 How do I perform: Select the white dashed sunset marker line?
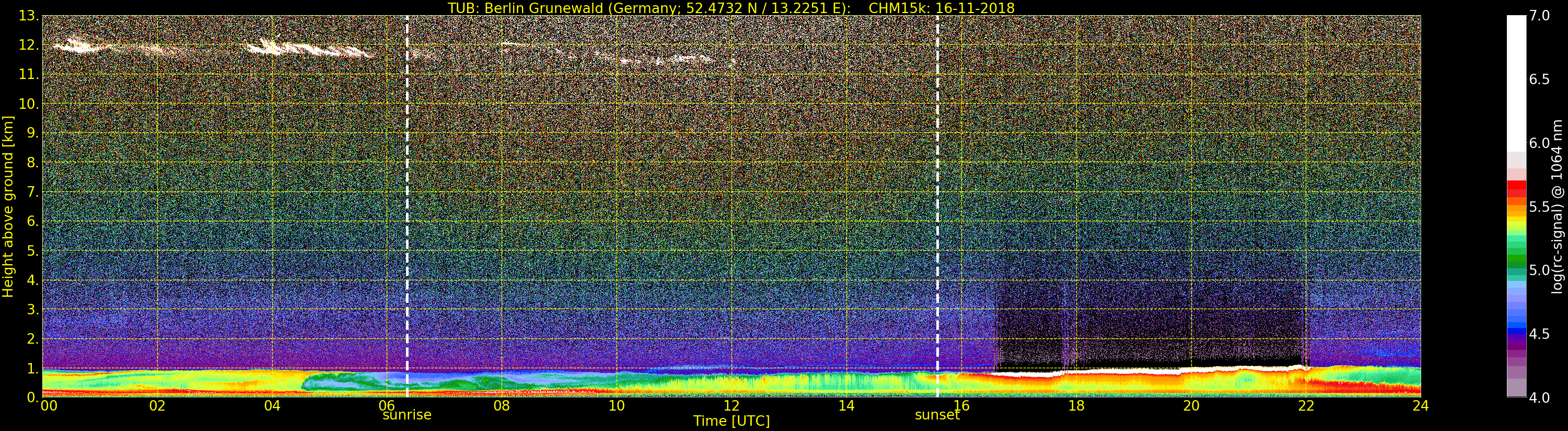[x=937, y=206]
